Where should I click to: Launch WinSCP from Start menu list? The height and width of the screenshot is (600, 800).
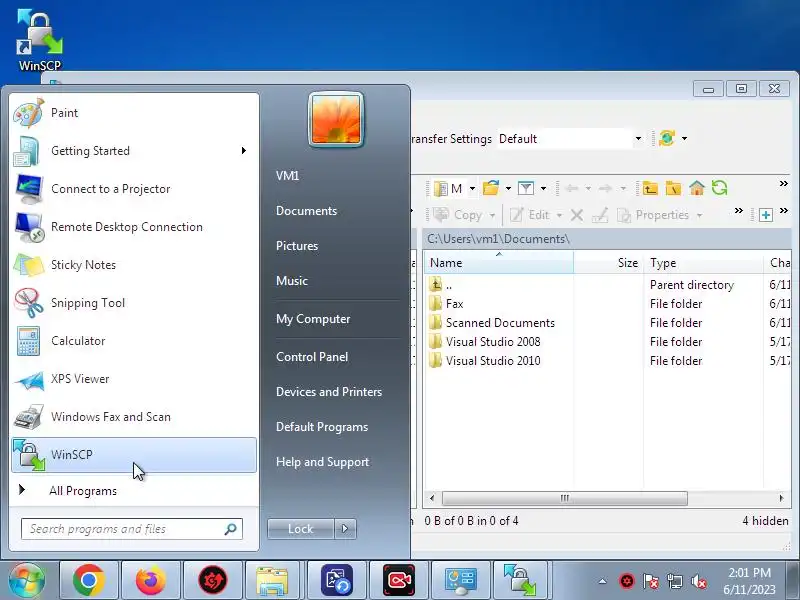134,455
